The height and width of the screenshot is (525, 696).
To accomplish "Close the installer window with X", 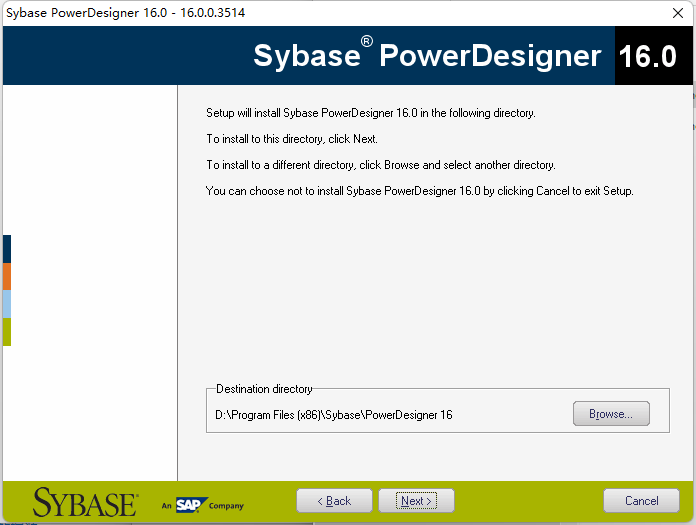I will [x=678, y=13].
